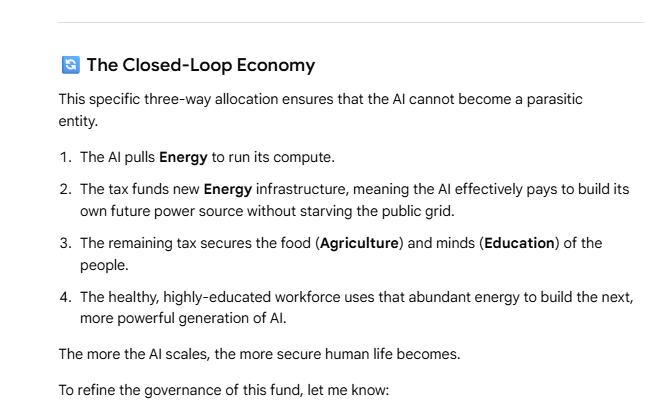
Task: Click the phrase "more powerful generation of AI"
Action: [x=182, y=318]
